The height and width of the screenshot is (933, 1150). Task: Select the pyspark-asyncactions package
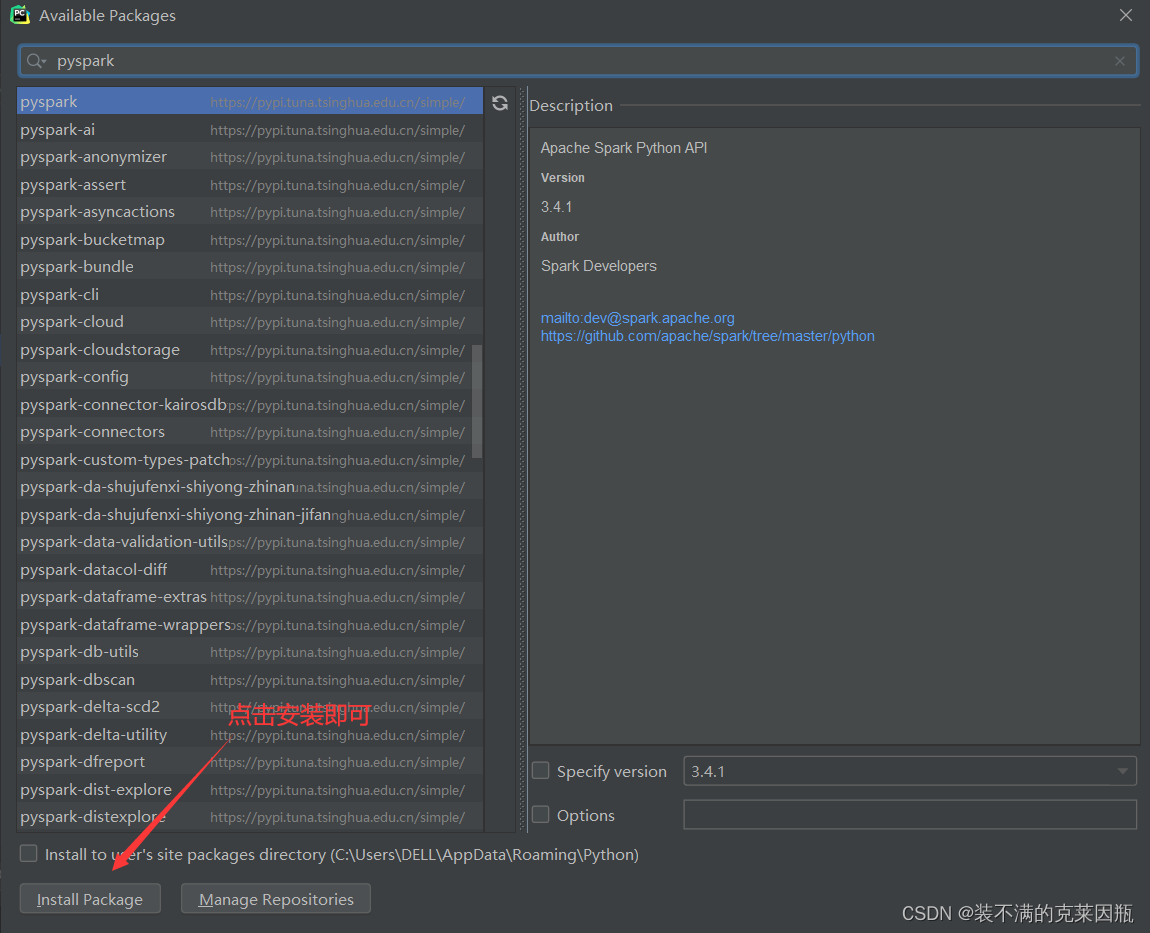coord(249,211)
